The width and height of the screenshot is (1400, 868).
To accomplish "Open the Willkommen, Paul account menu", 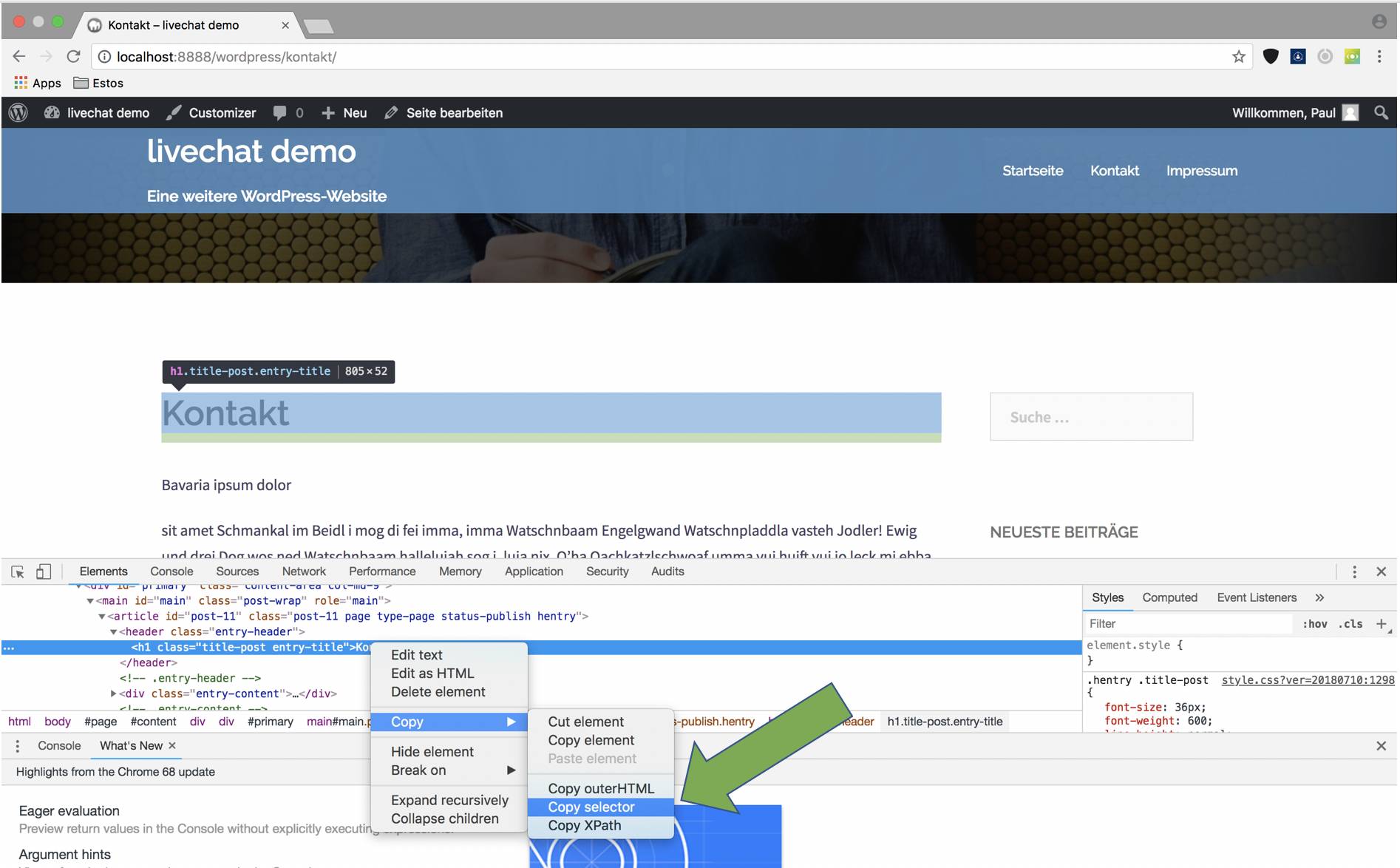I will 1295,112.
